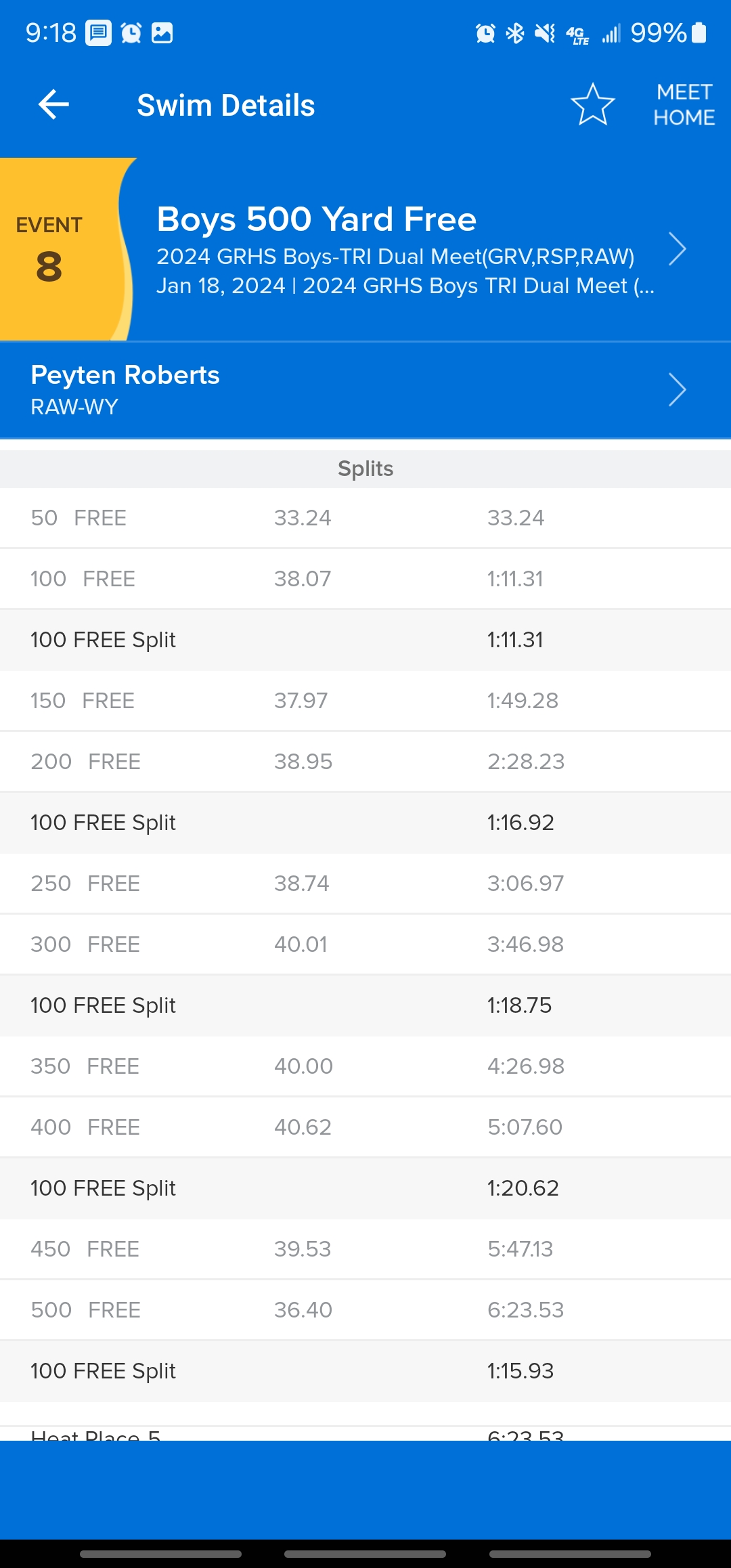The image size is (731, 1568).
Task: Select the Peyten Roberts name link
Action: click(x=125, y=375)
